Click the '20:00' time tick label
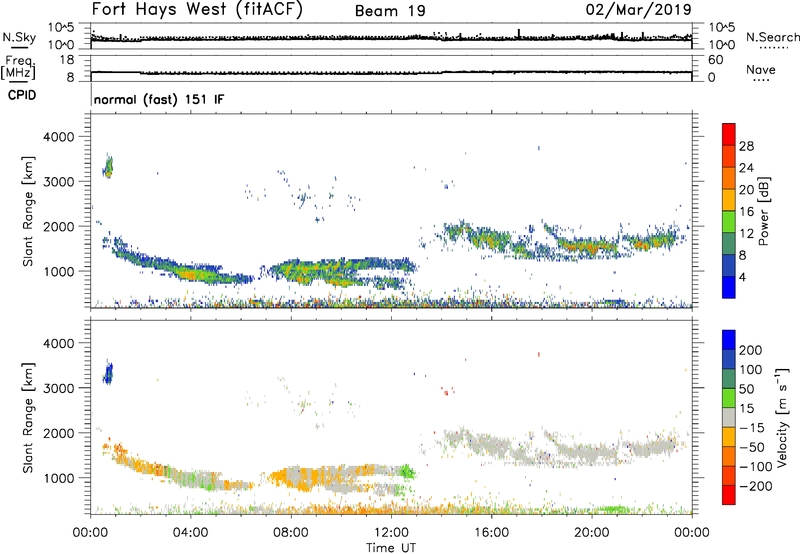800x554 pixels. pyautogui.click(x=592, y=533)
